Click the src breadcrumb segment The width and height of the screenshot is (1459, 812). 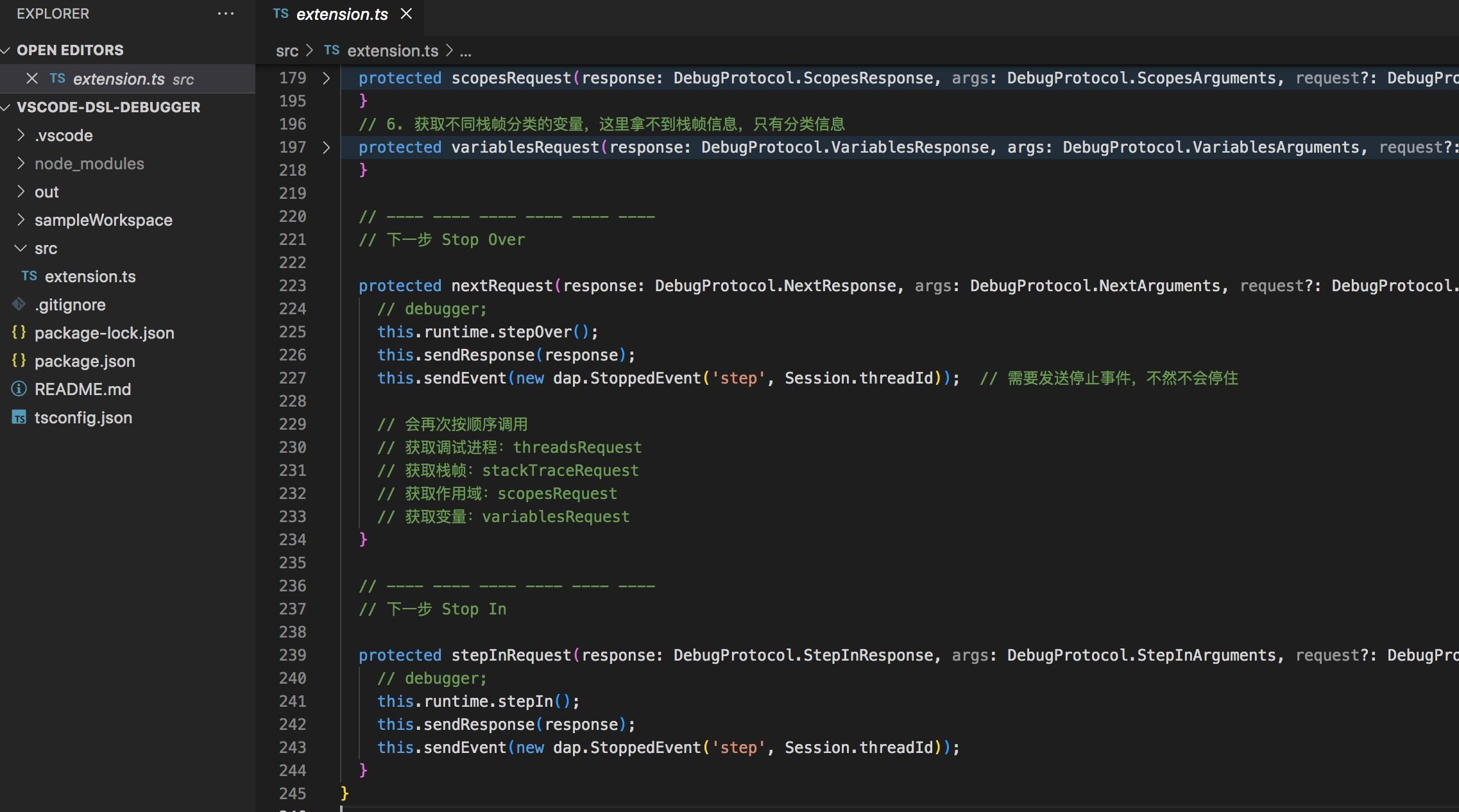click(287, 51)
